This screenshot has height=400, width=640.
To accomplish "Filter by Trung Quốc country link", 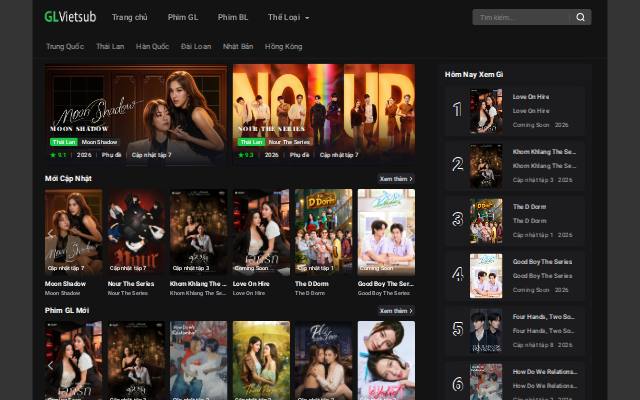I will click(65, 47).
